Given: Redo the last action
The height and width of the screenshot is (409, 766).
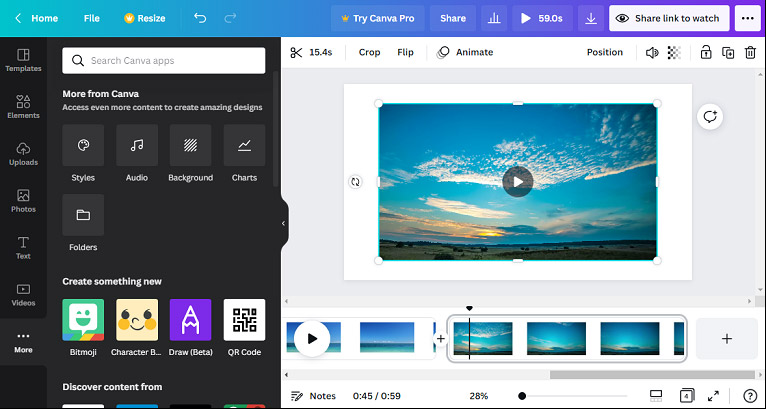Looking at the screenshot, I should tap(230, 18).
